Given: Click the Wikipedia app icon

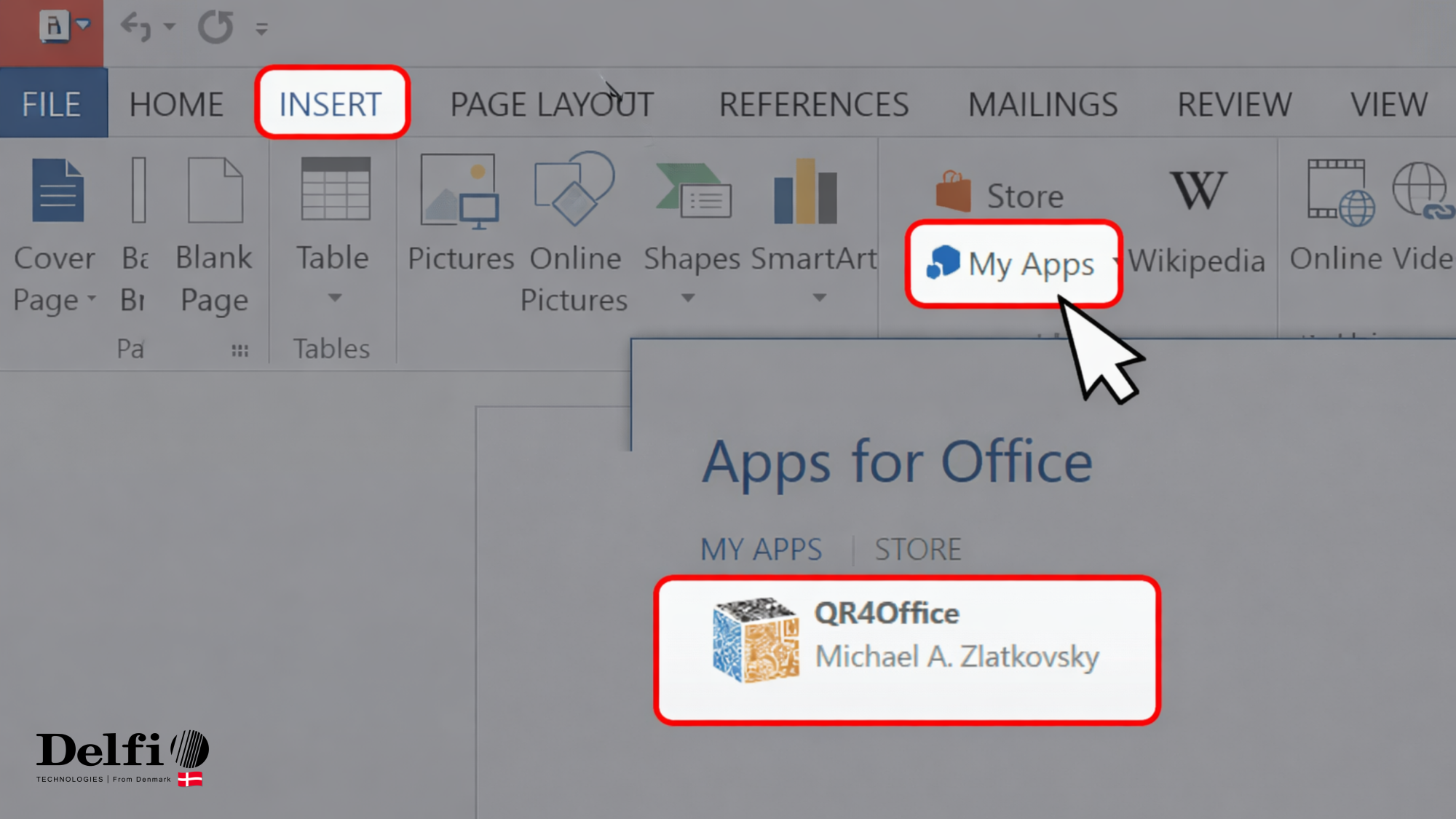Looking at the screenshot, I should pos(1198,191).
